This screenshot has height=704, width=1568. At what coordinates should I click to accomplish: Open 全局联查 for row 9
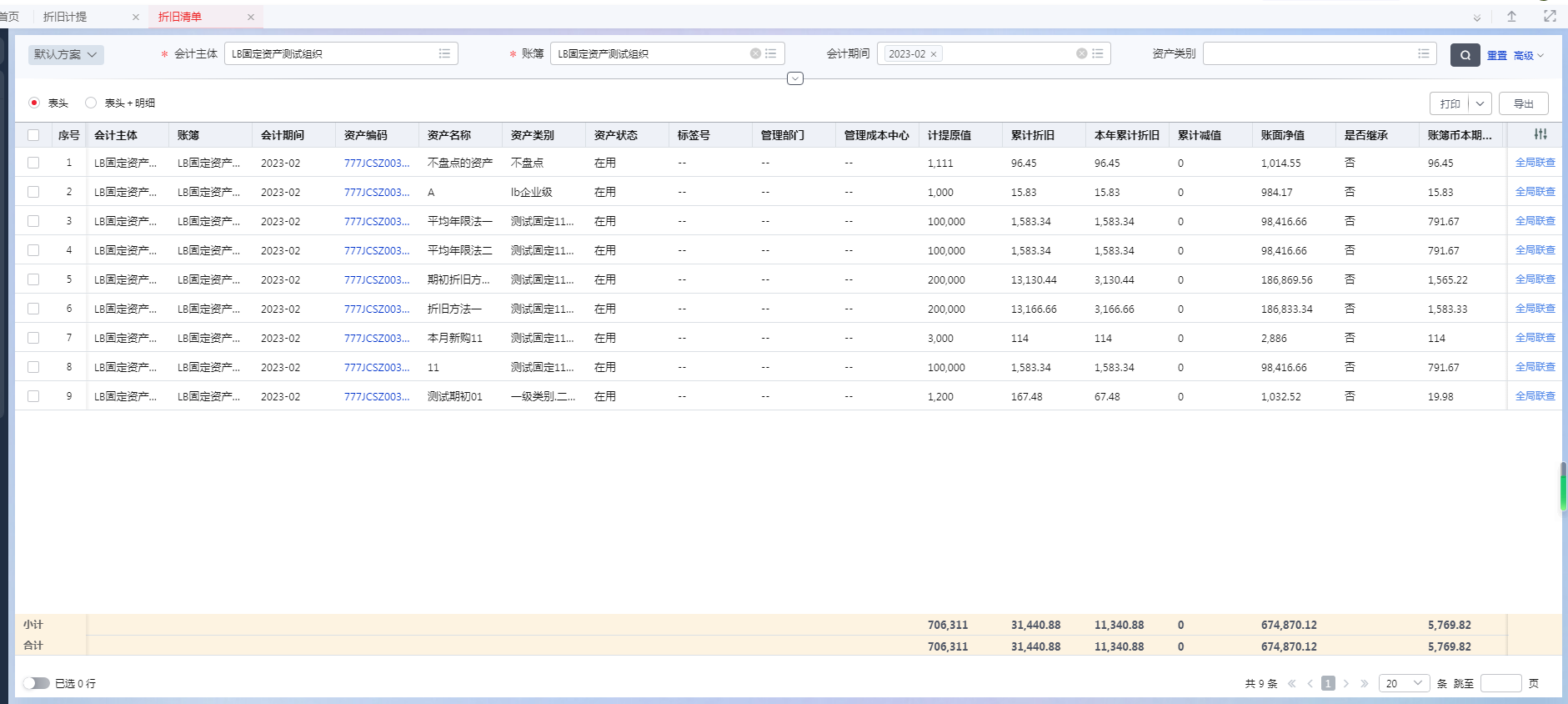(x=1535, y=396)
